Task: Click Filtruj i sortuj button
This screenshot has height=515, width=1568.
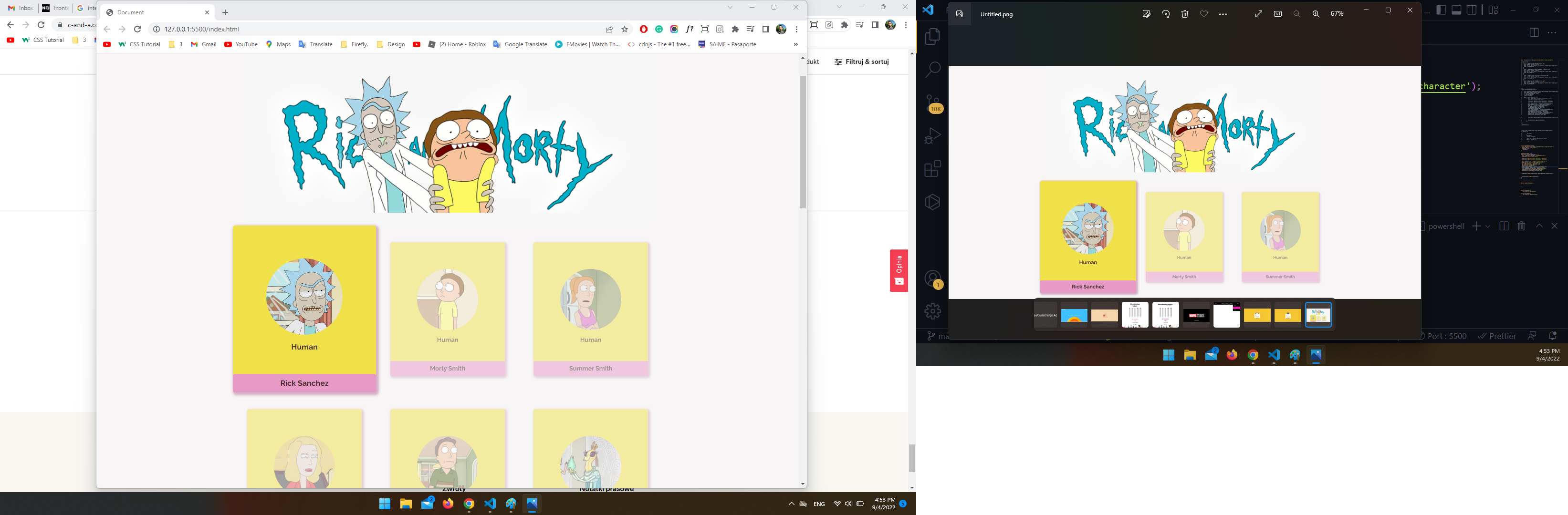Action: [x=861, y=62]
